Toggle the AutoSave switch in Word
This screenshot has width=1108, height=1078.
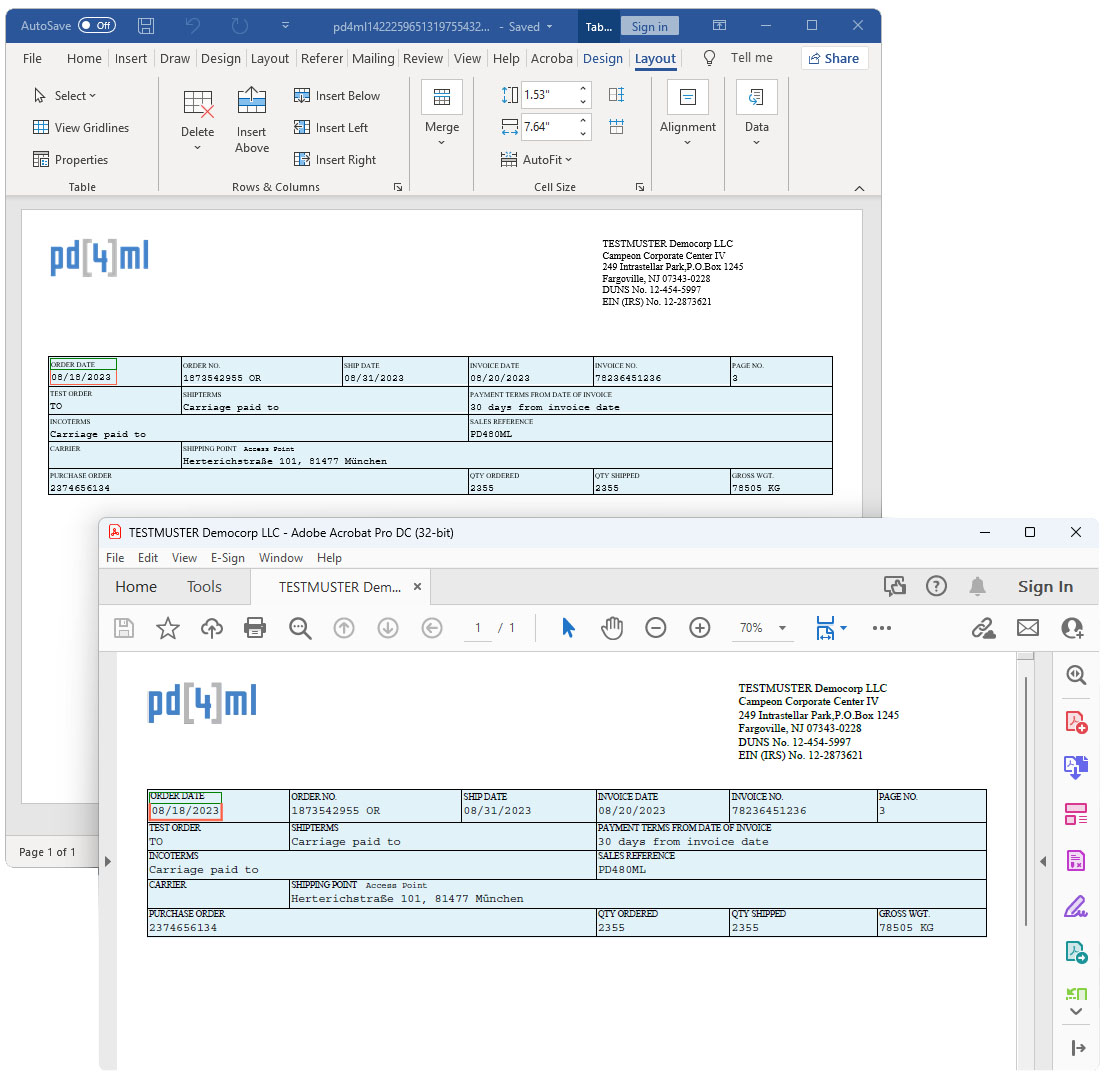pyautogui.click(x=97, y=26)
